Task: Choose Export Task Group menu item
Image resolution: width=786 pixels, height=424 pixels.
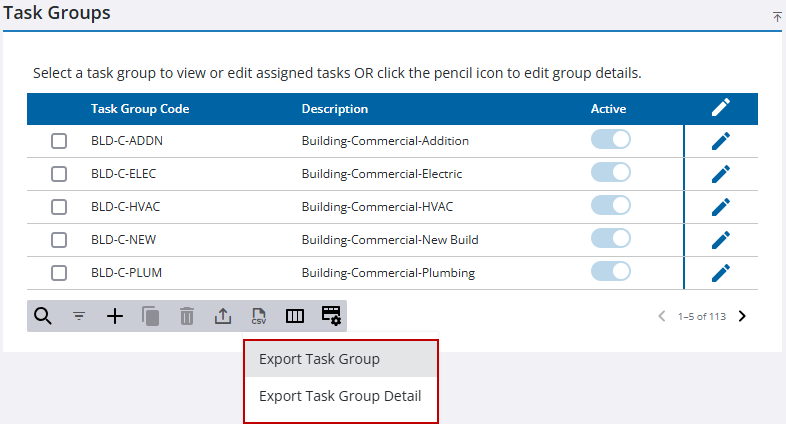Action: pyautogui.click(x=319, y=359)
